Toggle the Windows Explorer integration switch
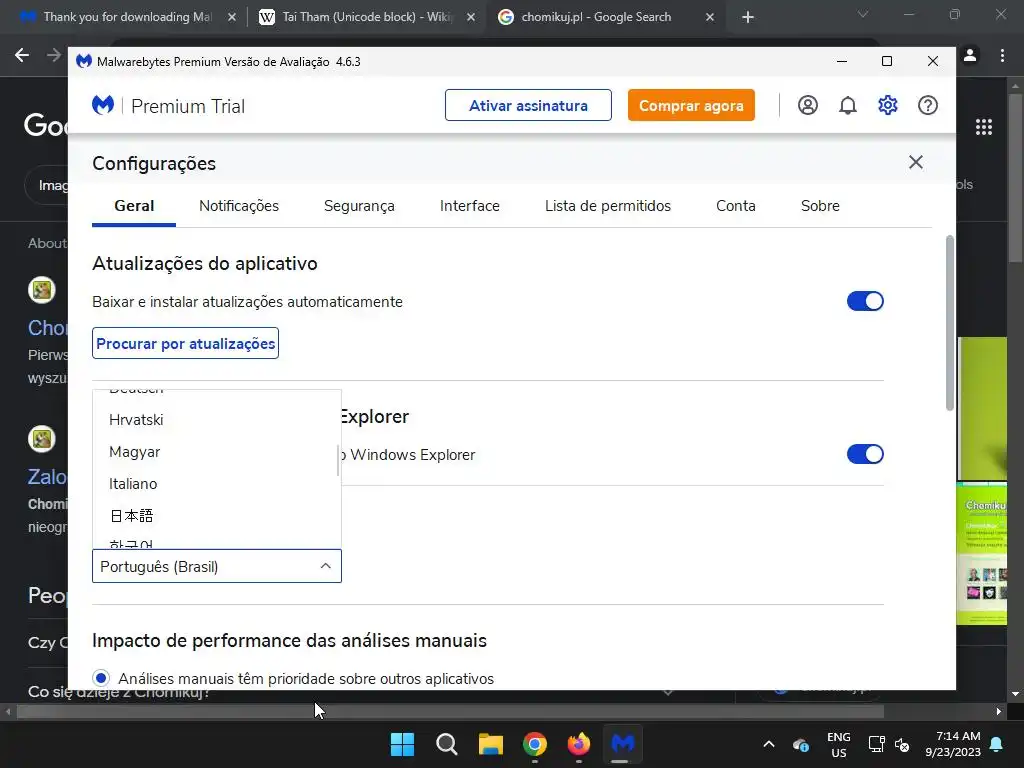The height and width of the screenshot is (768, 1024). [865, 454]
